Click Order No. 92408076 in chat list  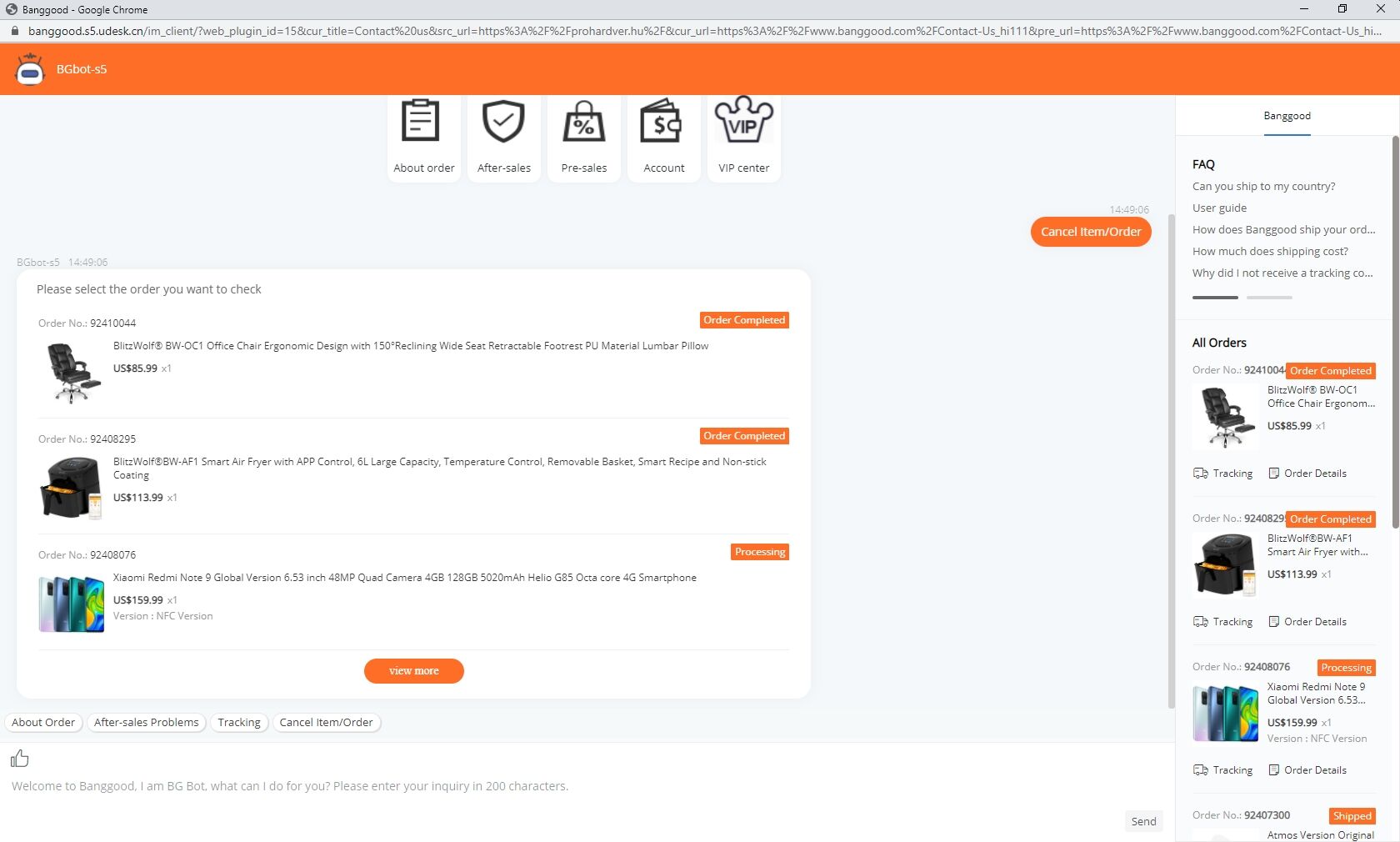[87, 555]
